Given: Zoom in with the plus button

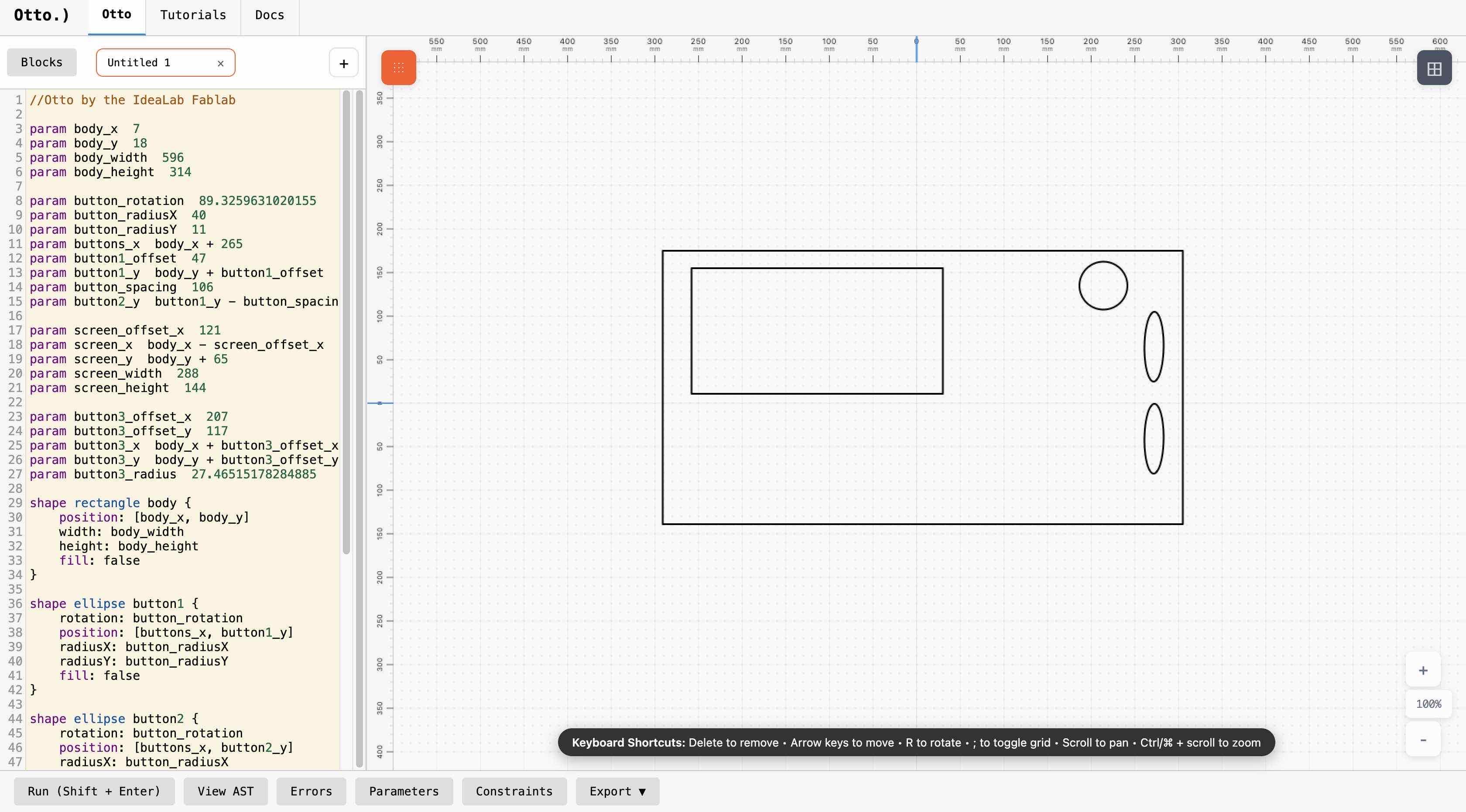Looking at the screenshot, I should point(1423,670).
